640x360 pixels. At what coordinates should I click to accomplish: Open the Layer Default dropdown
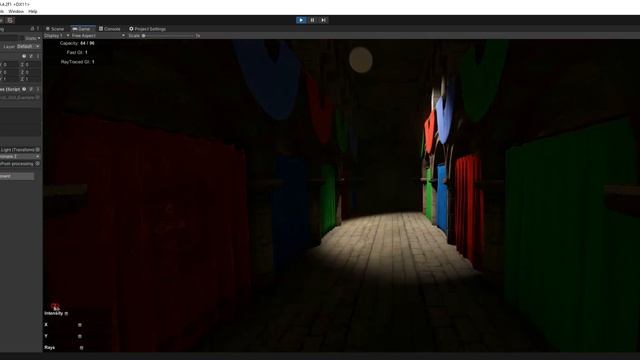[28, 47]
